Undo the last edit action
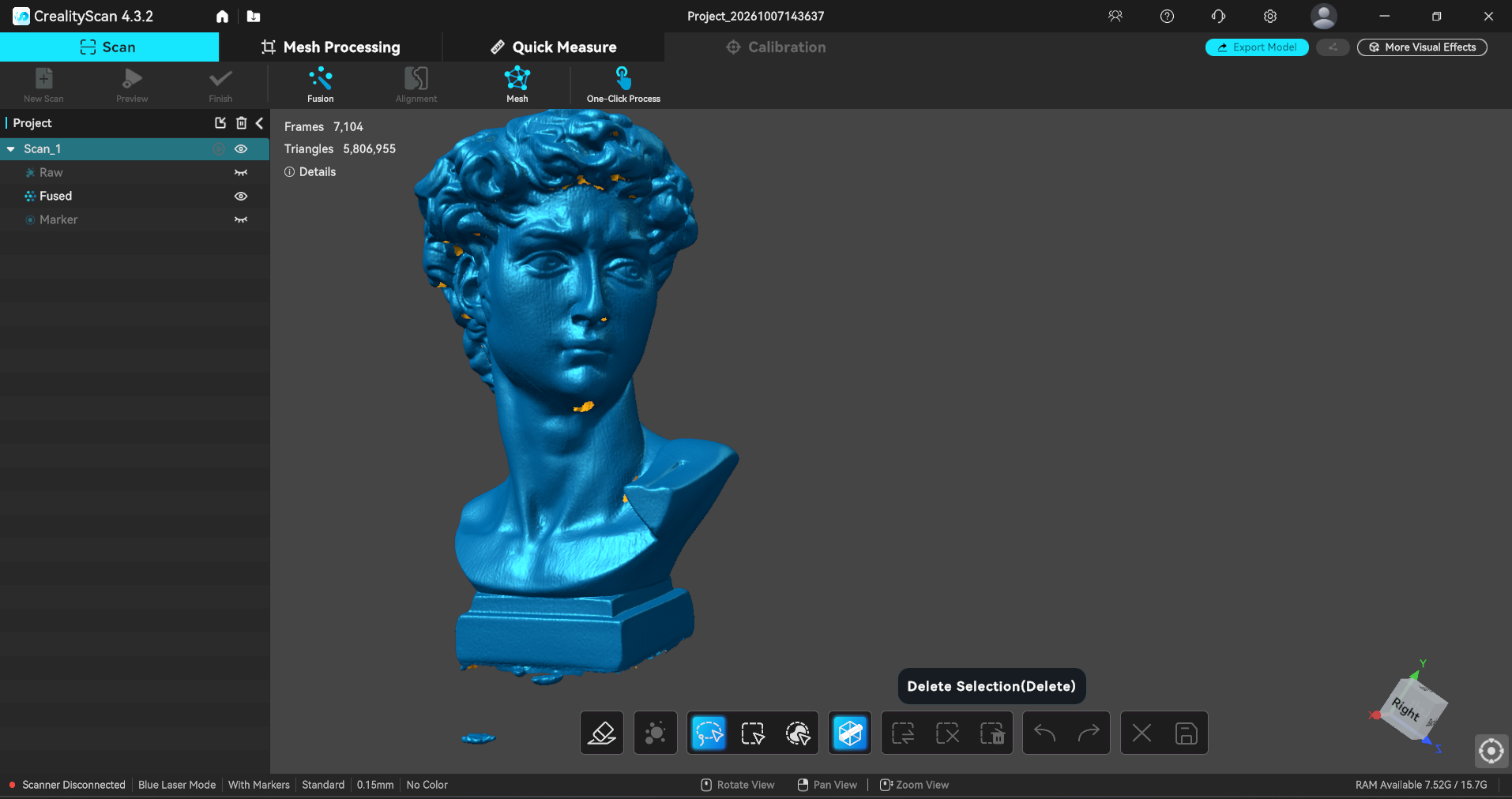This screenshot has height=799, width=1512. (x=1044, y=733)
